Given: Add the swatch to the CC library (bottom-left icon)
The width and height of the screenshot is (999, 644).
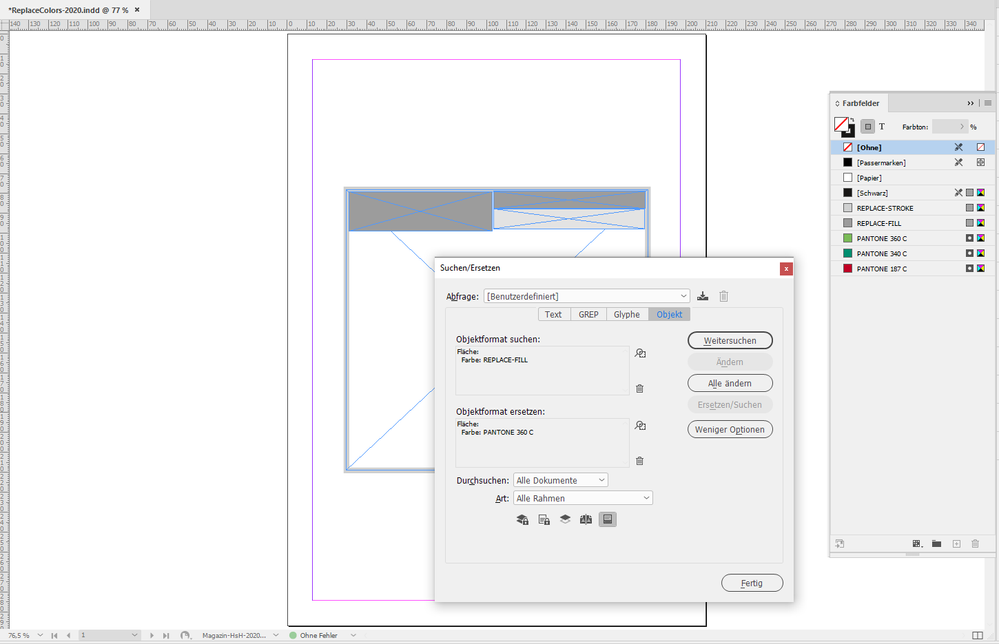Looking at the screenshot, I should [x=840, y=544].
